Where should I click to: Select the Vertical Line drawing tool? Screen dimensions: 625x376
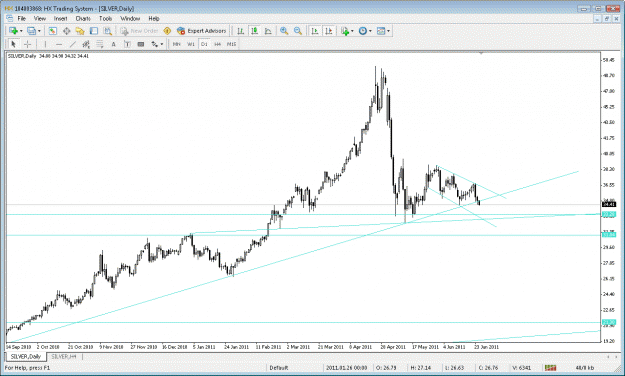click(x=45, y=44)
